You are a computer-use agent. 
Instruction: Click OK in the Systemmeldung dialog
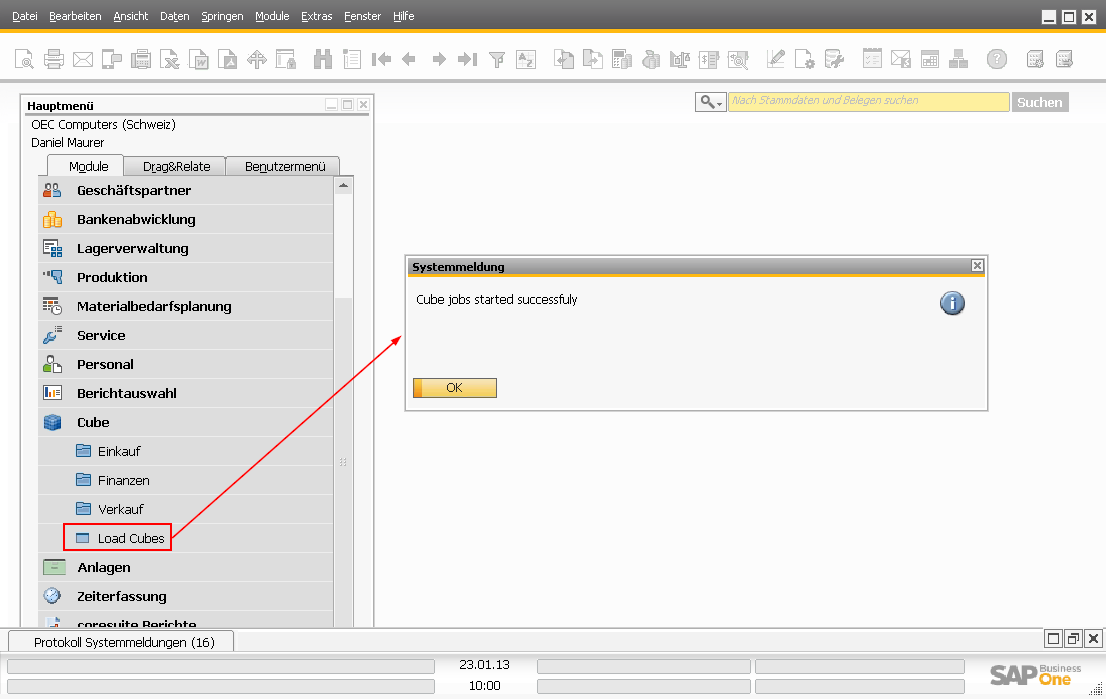coord(455,388)
